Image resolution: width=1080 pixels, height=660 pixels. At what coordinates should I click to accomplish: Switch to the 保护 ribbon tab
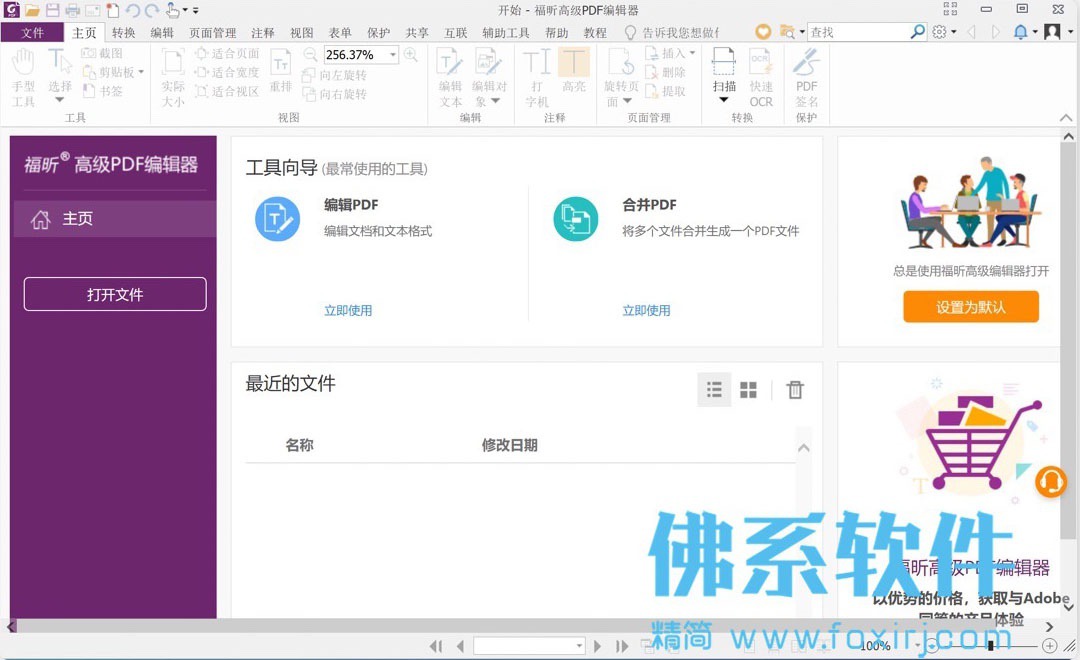(378, 32)
